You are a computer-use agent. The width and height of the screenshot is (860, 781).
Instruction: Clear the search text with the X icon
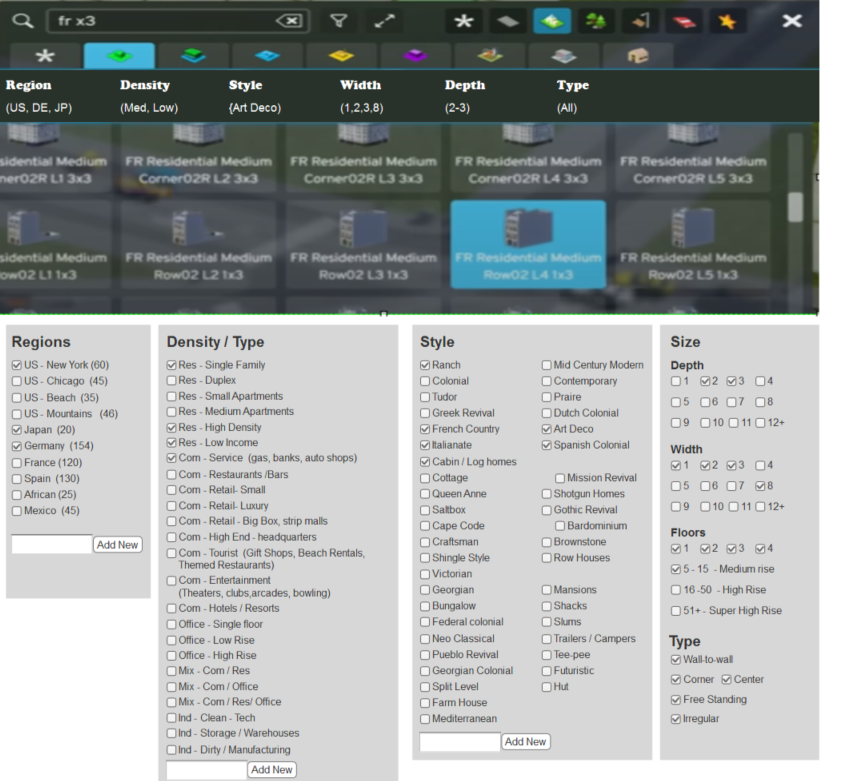[x=289, y=21]
